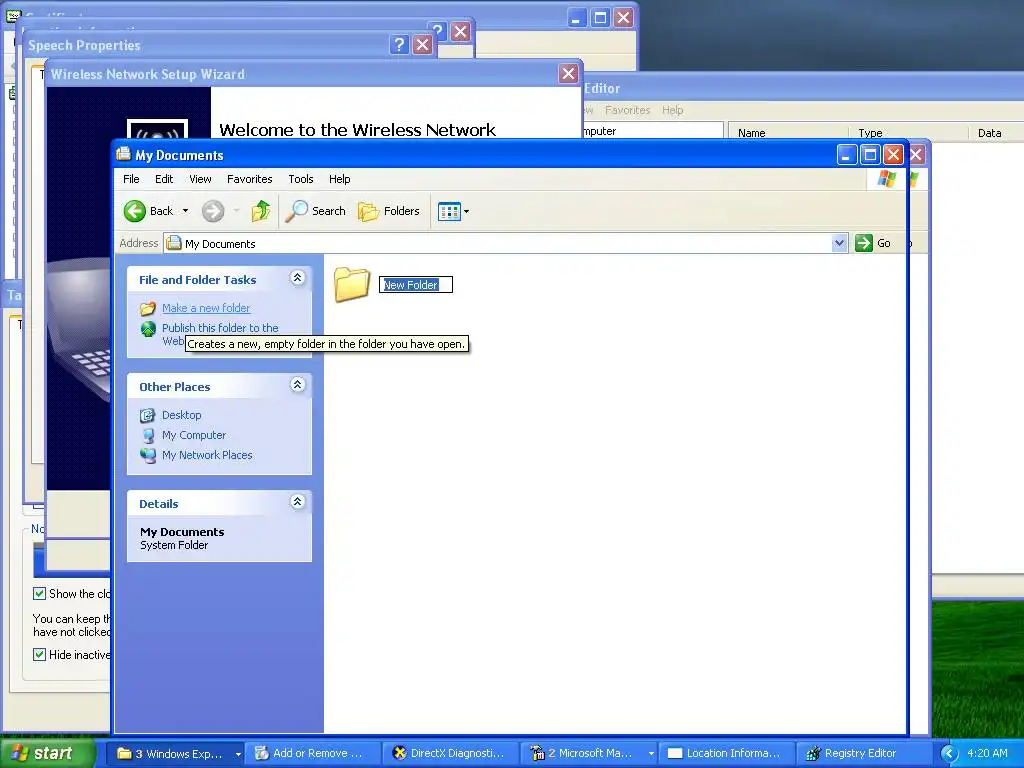Collapse Other Places panel
Viewport: 1024px width, 768px height.
(x=297, y=385)
